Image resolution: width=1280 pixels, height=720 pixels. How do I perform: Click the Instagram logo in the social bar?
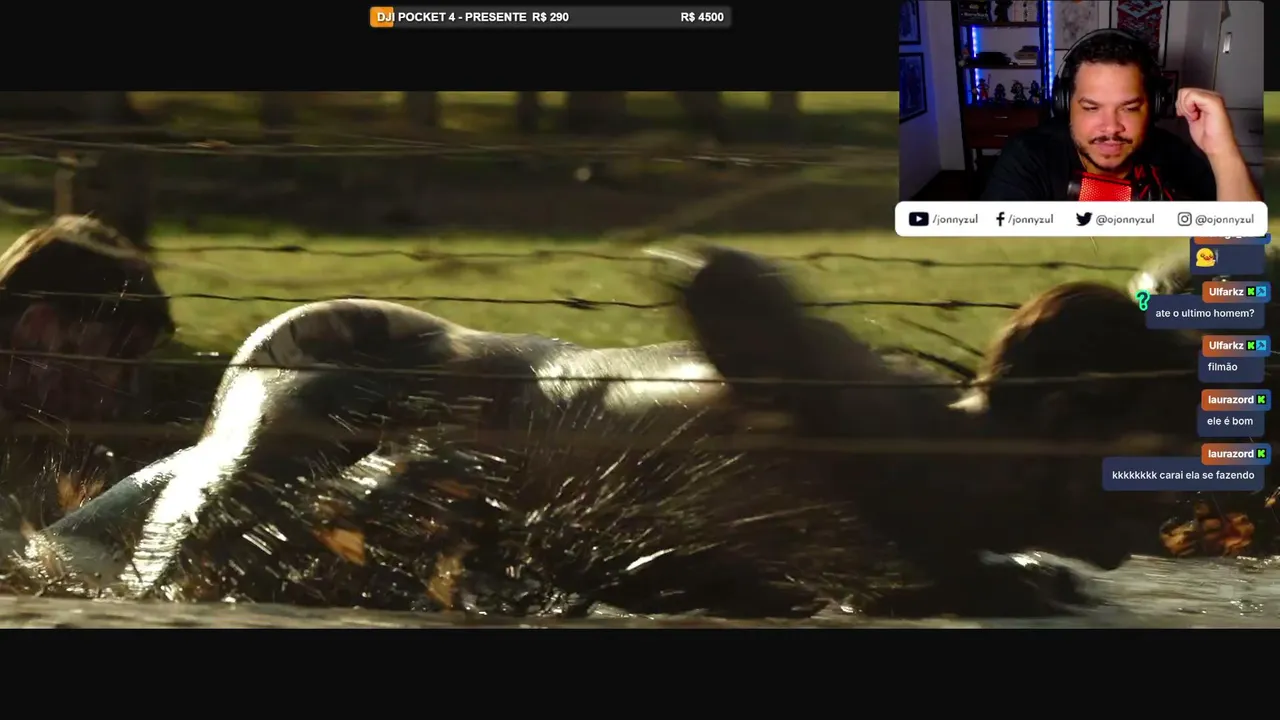(x=1184, y=219)
